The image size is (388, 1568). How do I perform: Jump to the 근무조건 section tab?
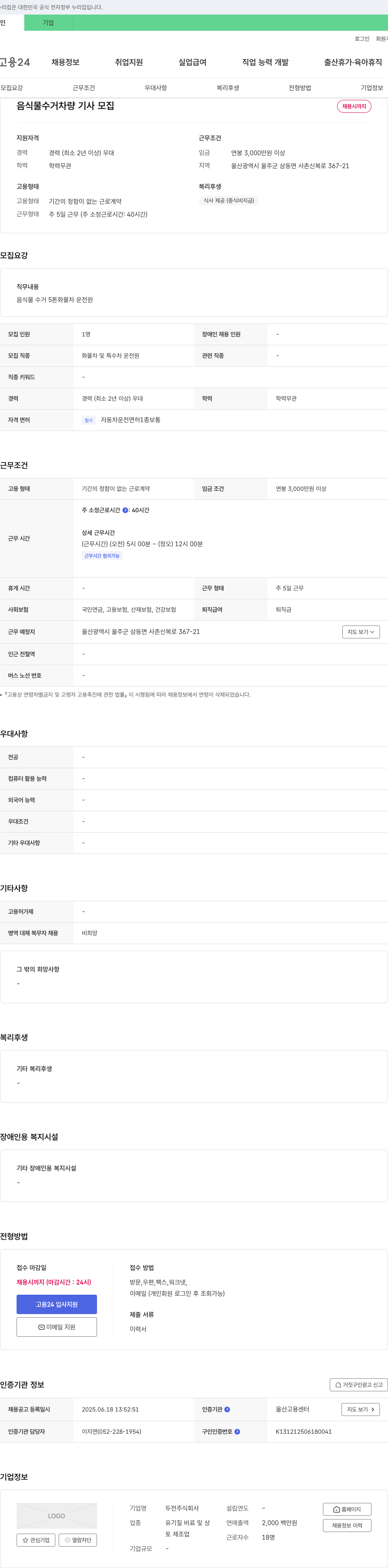tap(83, 88)
